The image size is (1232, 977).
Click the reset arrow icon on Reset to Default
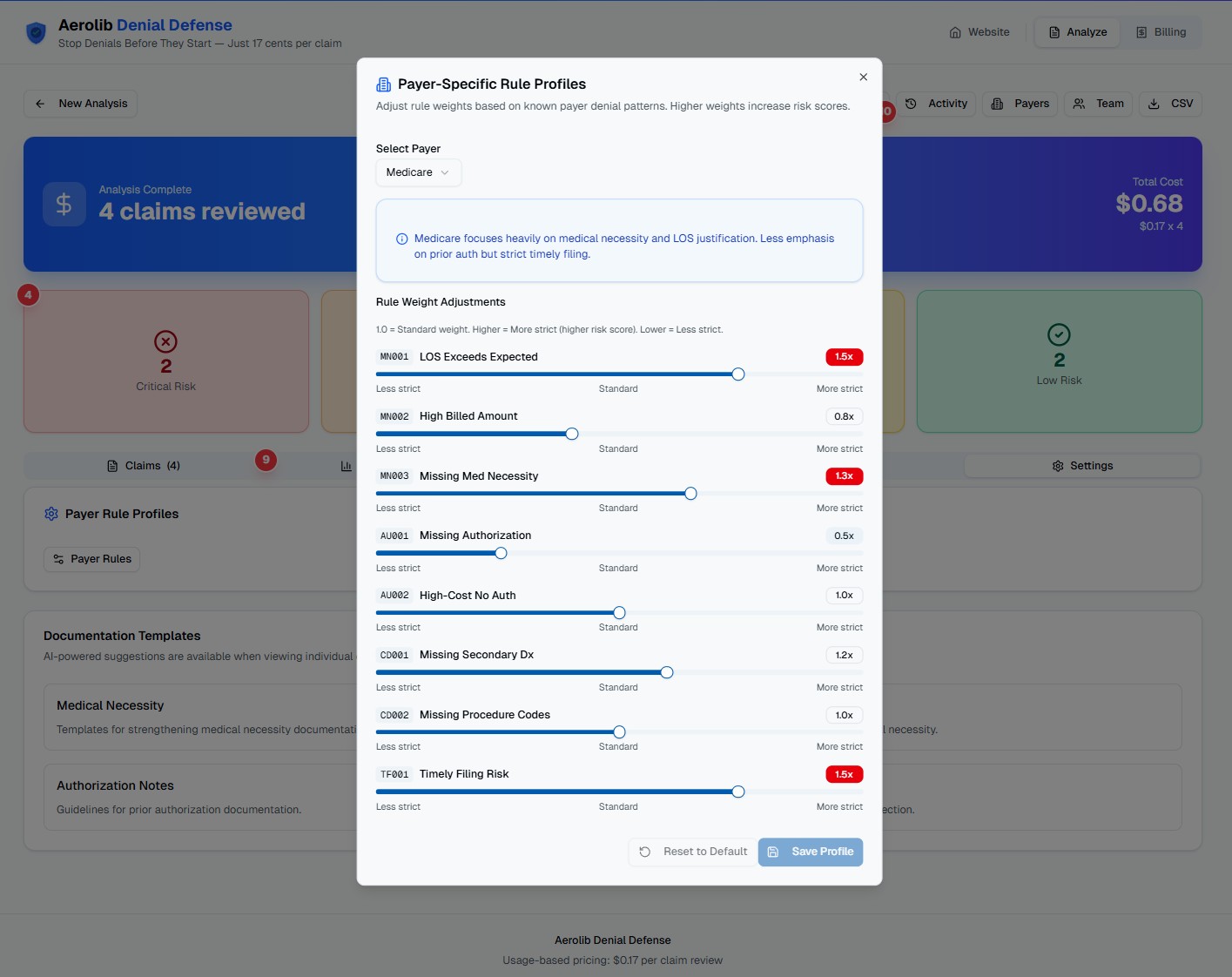click(x=645, y=852)
